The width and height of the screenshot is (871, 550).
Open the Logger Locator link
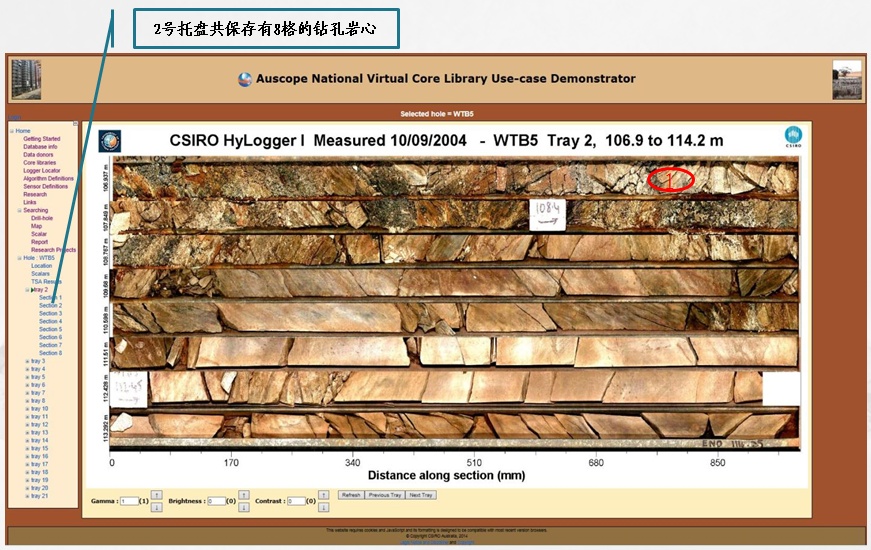(x=42, y=171)
